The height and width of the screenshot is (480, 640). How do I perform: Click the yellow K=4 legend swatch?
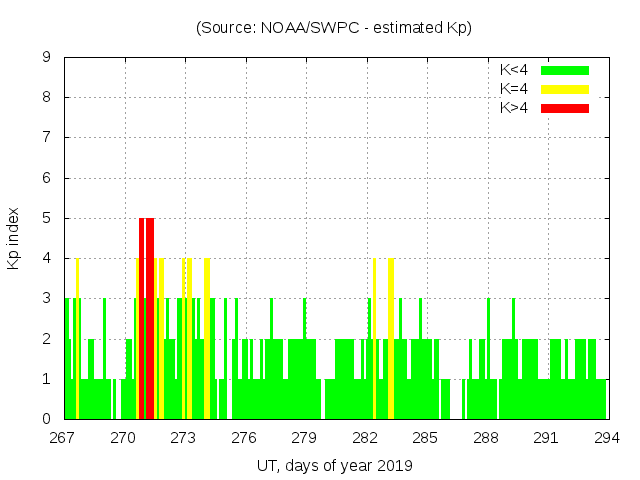pyautogui.click(x=565, y=89)
